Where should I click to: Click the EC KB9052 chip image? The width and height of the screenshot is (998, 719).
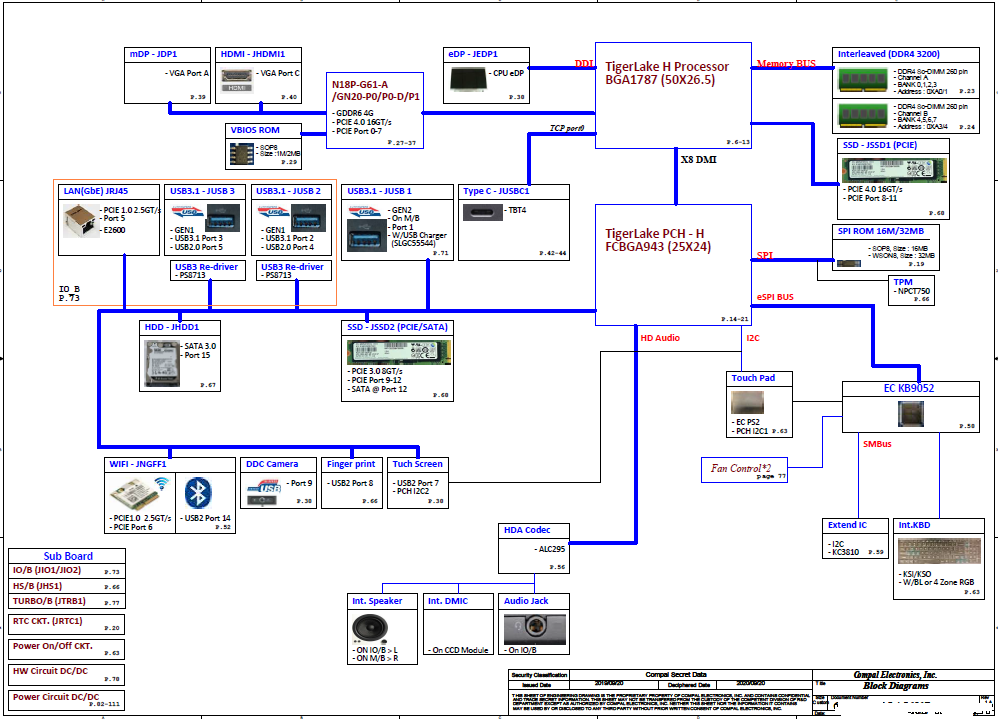[911, 414]
